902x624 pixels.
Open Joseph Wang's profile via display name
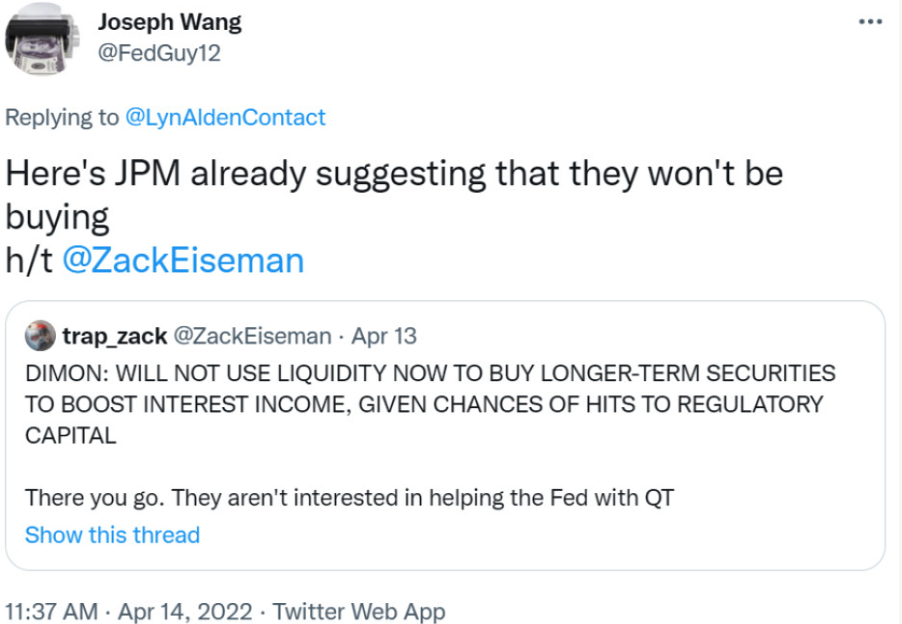coord(168,21)
